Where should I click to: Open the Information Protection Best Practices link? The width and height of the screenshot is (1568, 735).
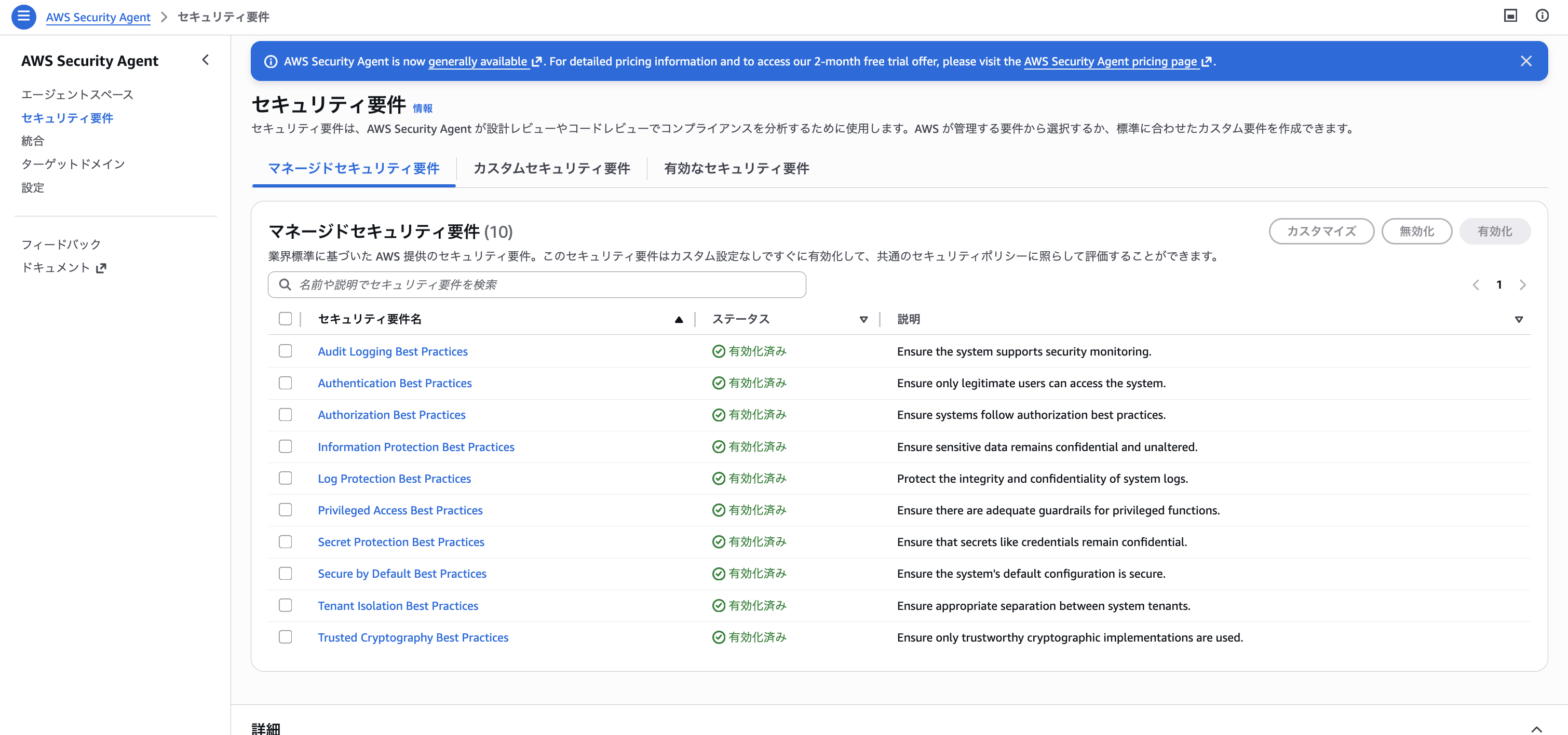click(x=416, y=446)
